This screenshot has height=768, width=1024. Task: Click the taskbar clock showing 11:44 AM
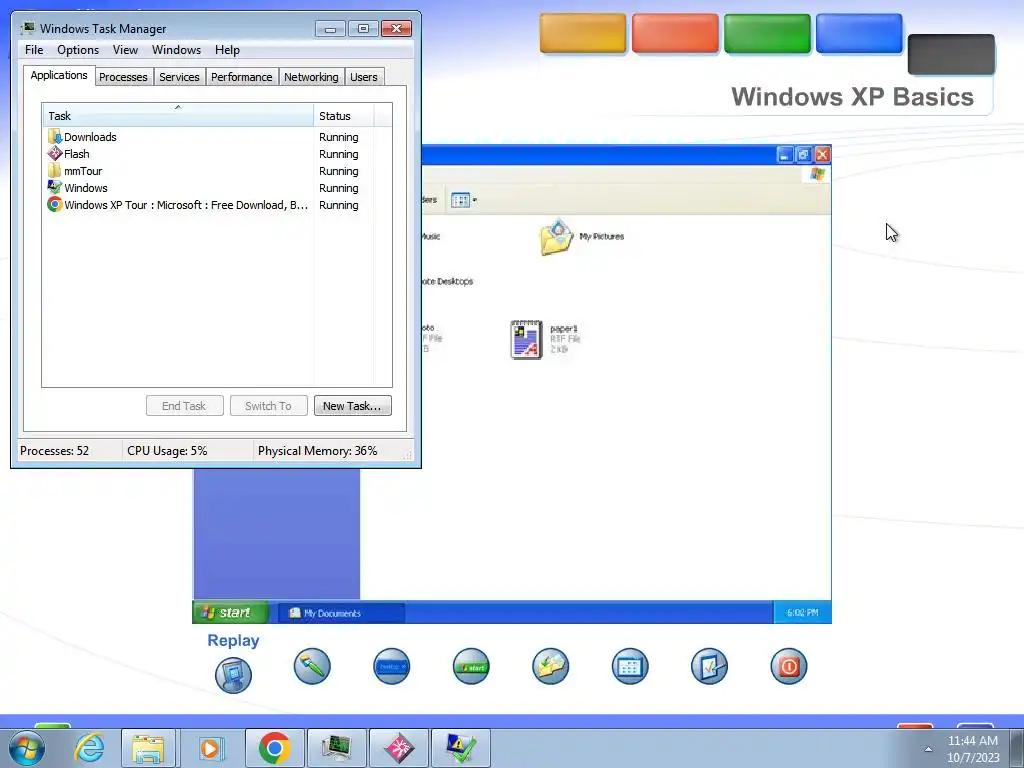(973, 749)
